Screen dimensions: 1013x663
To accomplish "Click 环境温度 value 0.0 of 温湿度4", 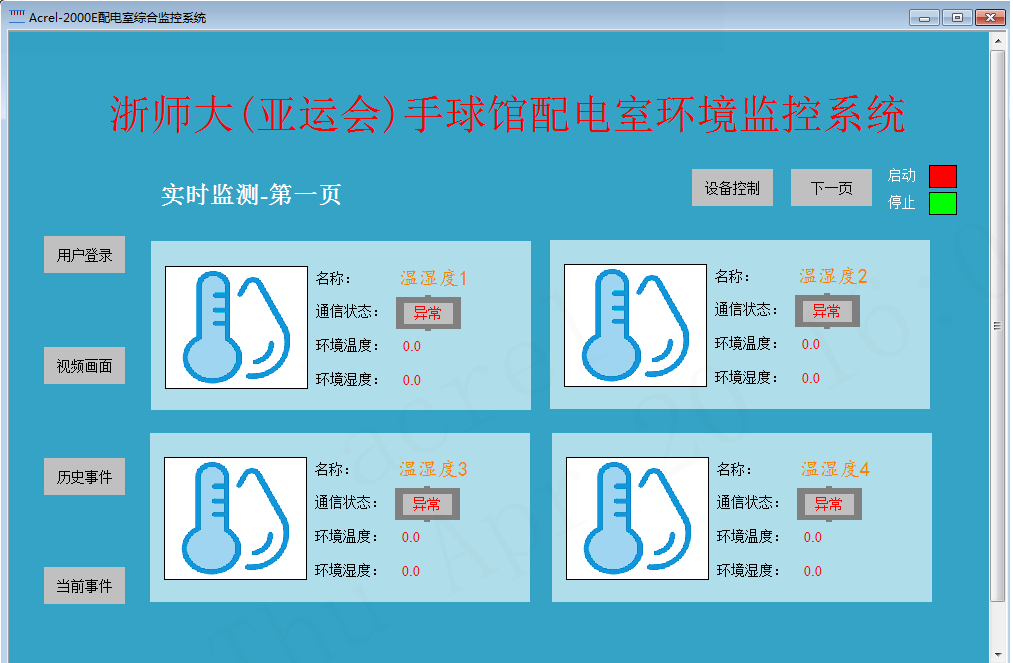I will pyautogui.click(x=813, y=538).
